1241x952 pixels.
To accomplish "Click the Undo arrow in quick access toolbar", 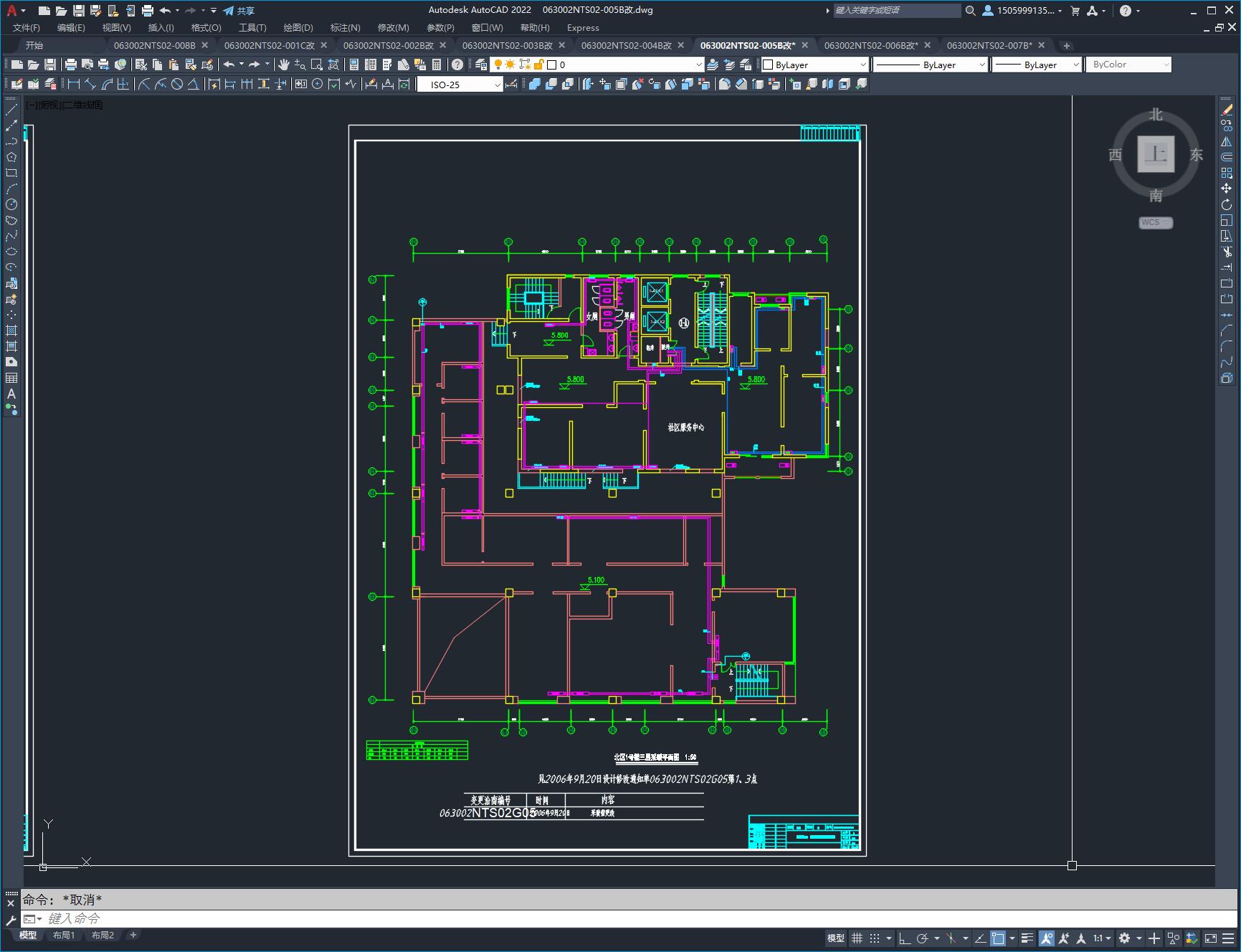I will tap(166, 11).
